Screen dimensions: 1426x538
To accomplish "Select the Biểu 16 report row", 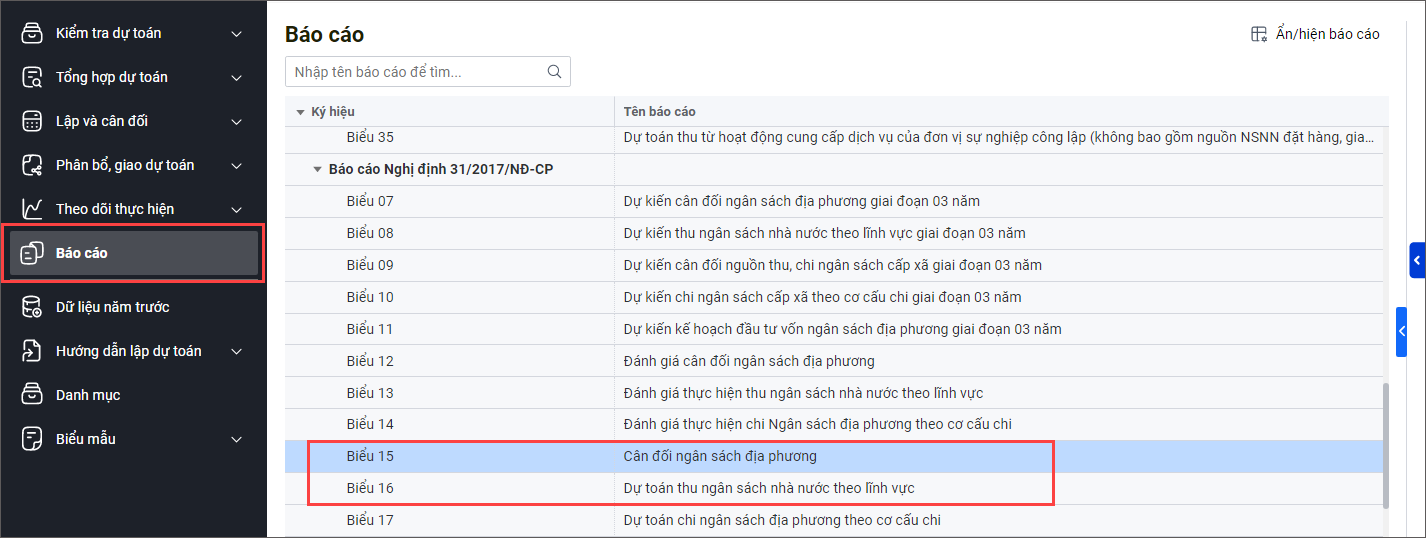I will (x=370, y=488).
